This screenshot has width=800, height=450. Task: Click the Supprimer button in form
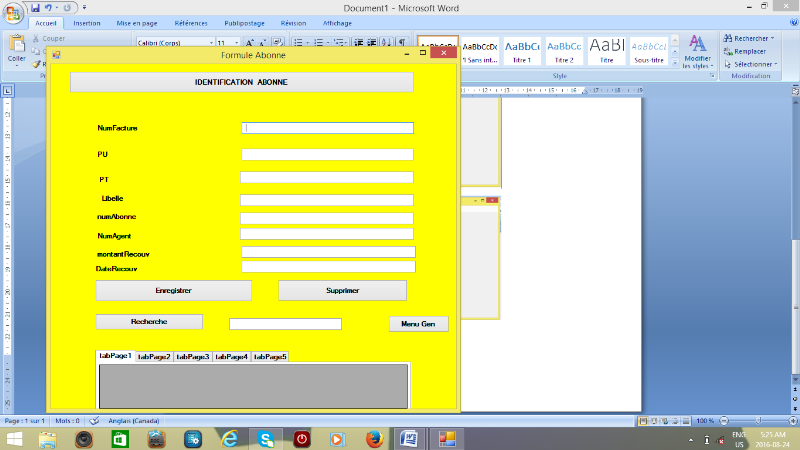pyautogui.click(x=342, y=290)
